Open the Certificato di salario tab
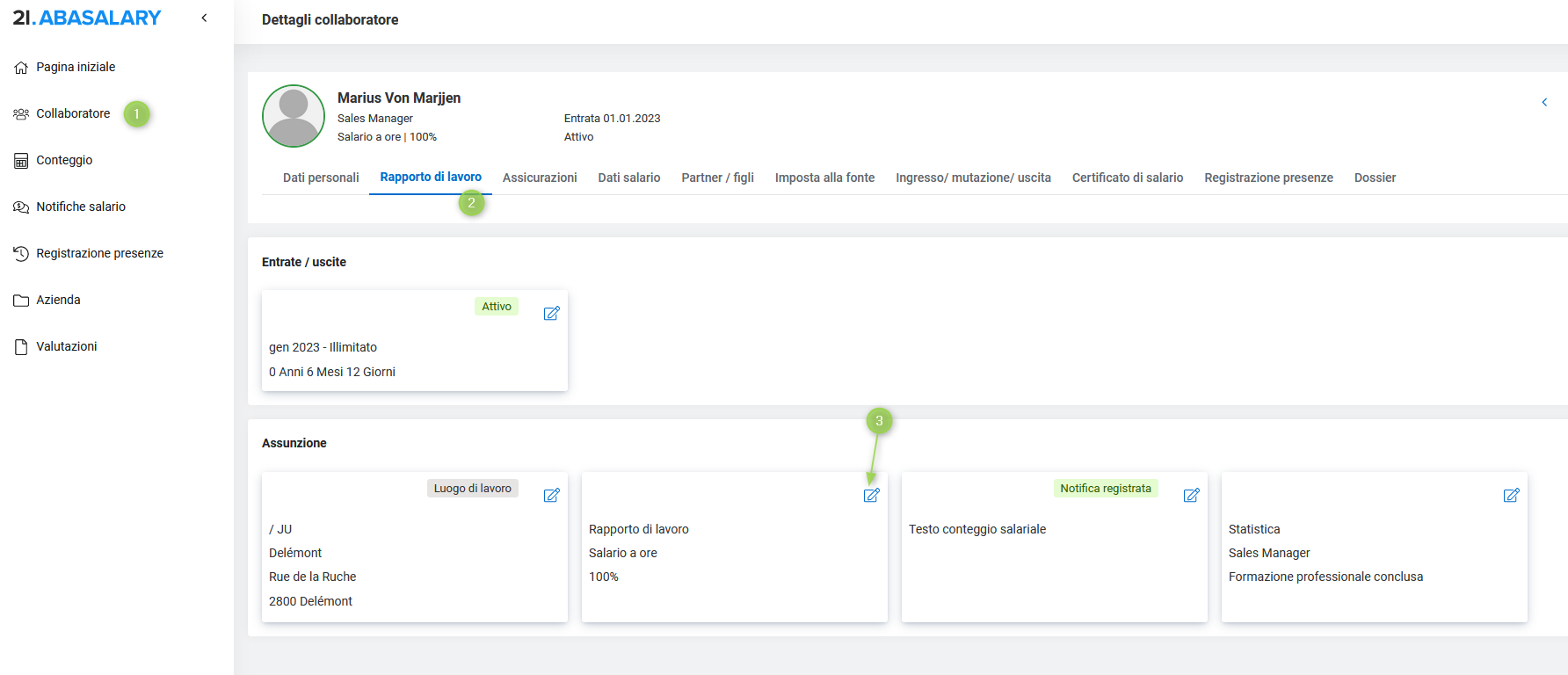 (1127, 178)
